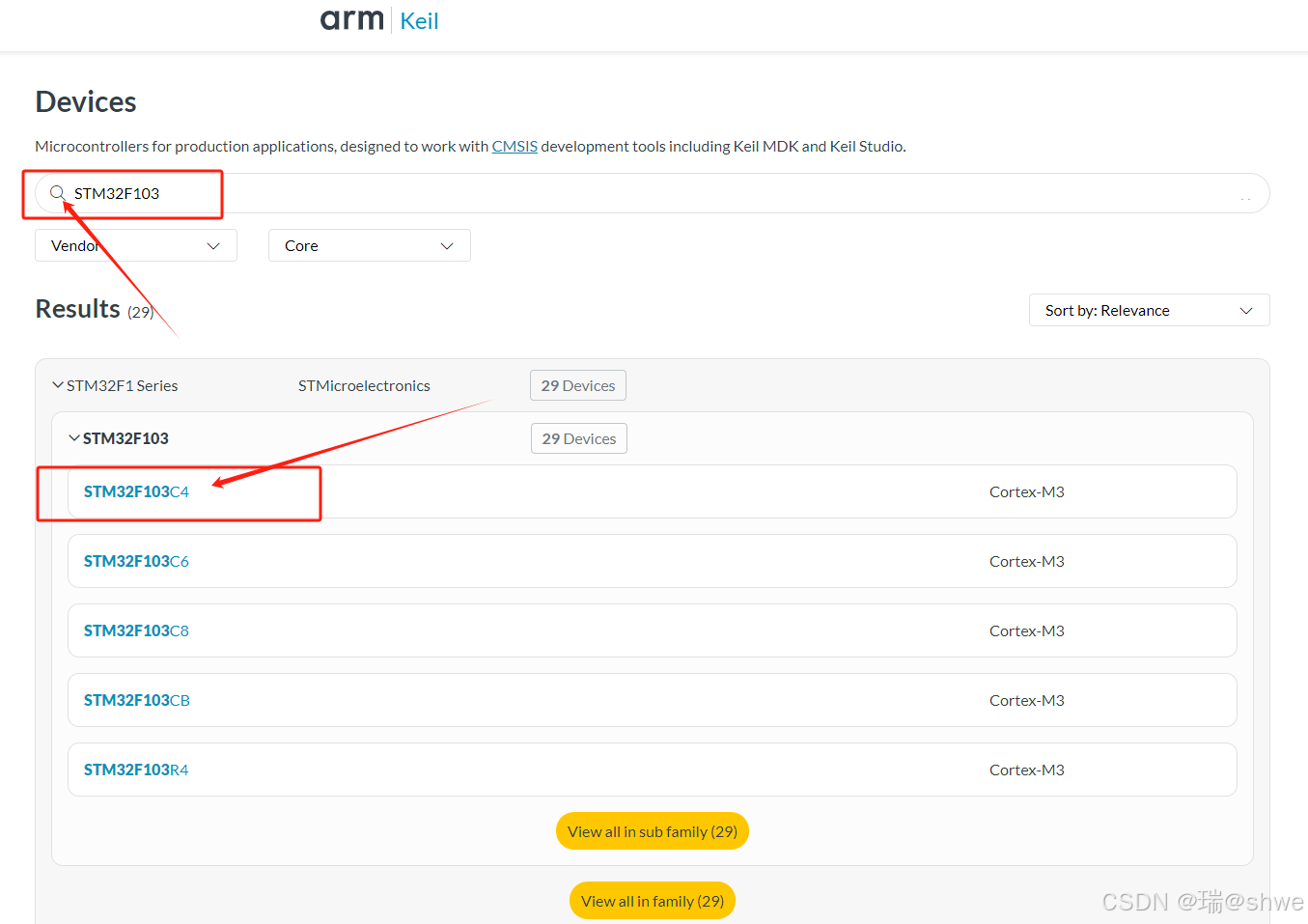Open the STM32F103R4 device page
Screen dimensions: 1308x924
136,770
